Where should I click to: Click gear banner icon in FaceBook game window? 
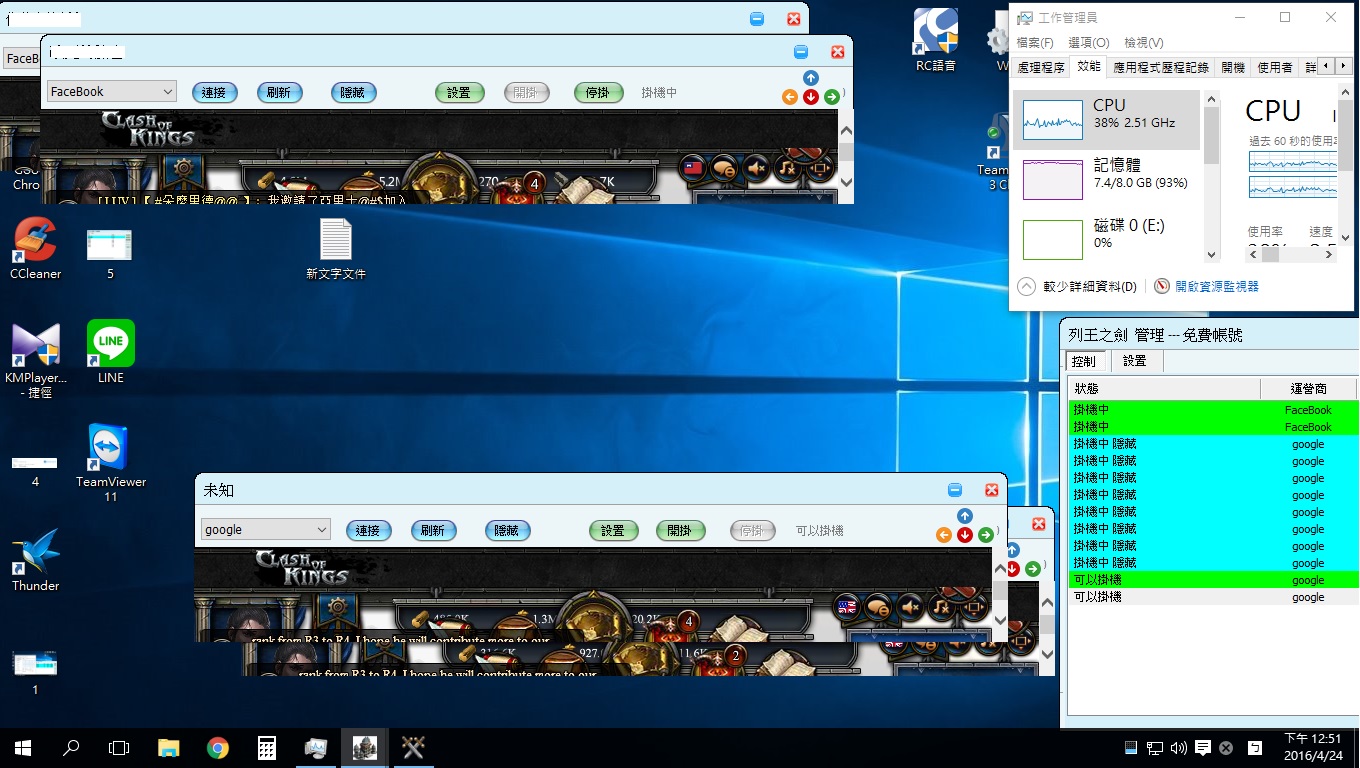[183, 170]
